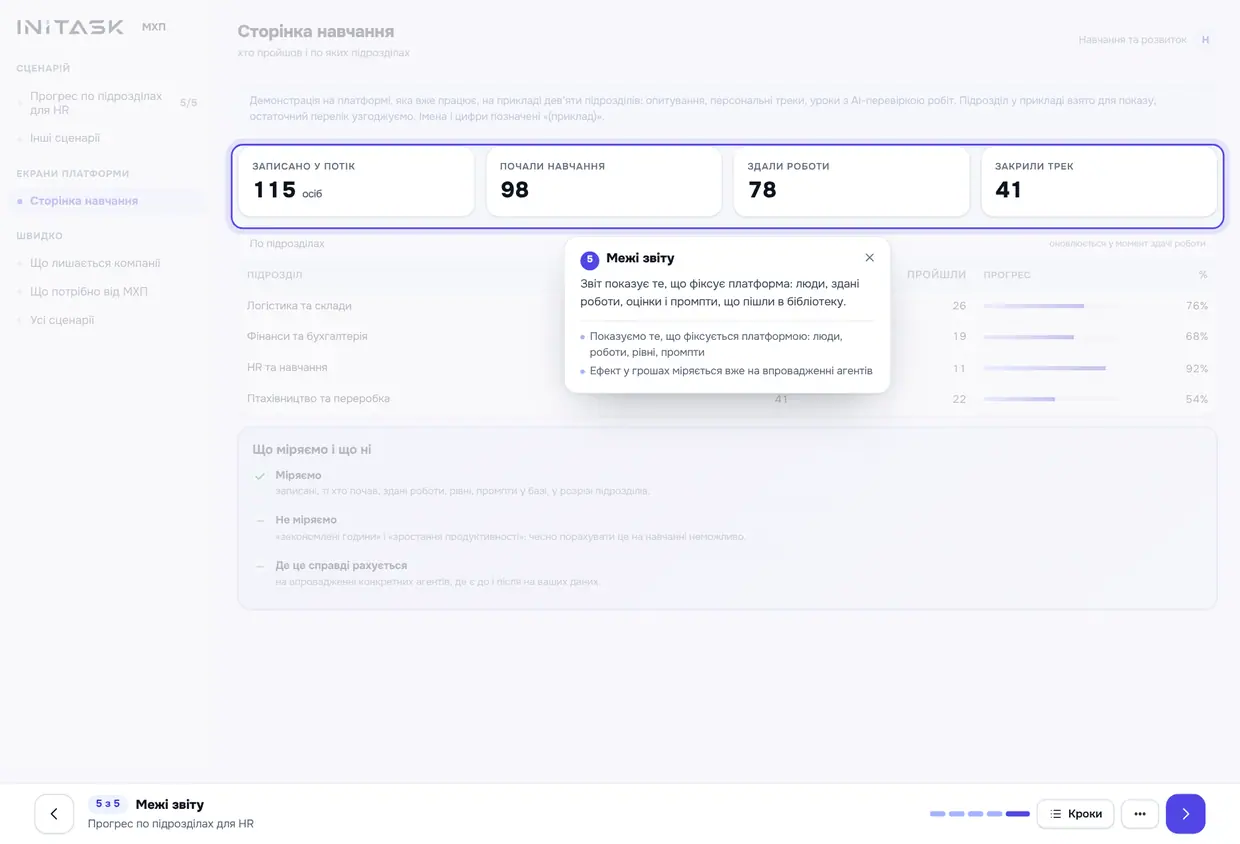Select the HR та навчання row
Image resolution: width=1240 pixels, height=844 pixels.
pos(727,368)
